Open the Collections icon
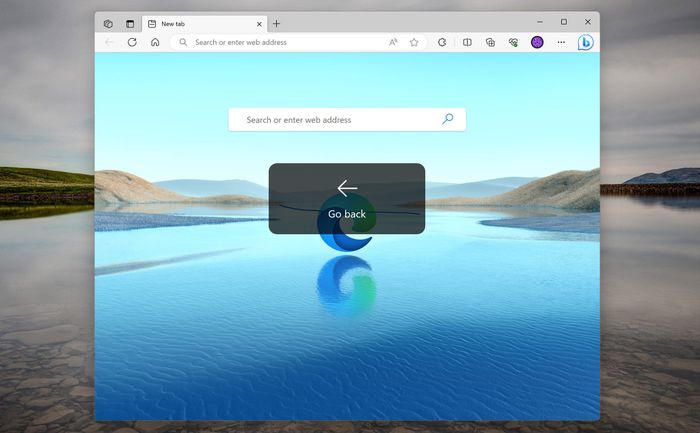This screenshot has width=700, height=433. [x=490, y=42]
